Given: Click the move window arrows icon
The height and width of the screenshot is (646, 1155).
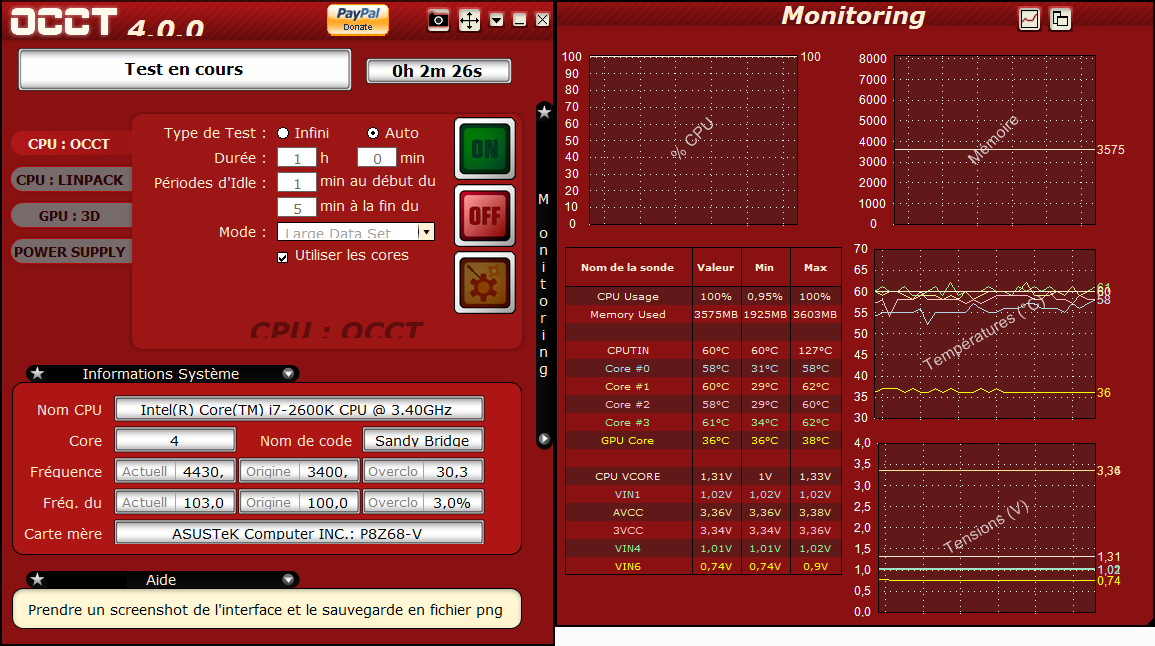Looking at the screenshot, I should coord(469,20).
